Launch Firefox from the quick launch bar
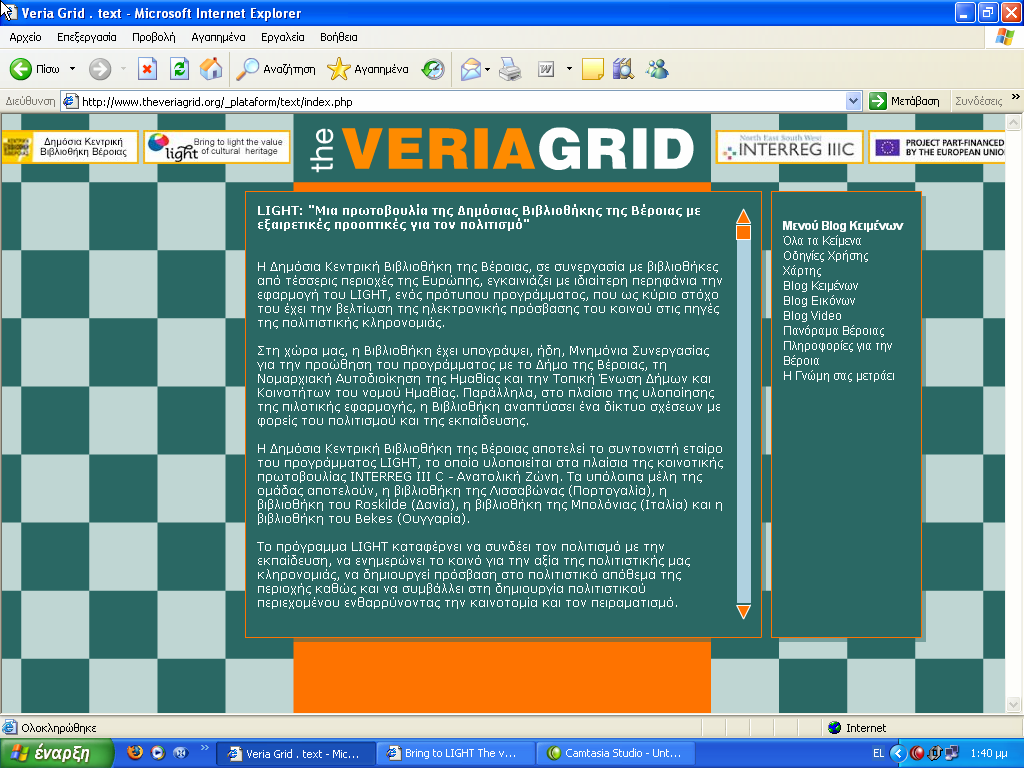The width and height of the screenshot is (1024, 768). [135, 753]
